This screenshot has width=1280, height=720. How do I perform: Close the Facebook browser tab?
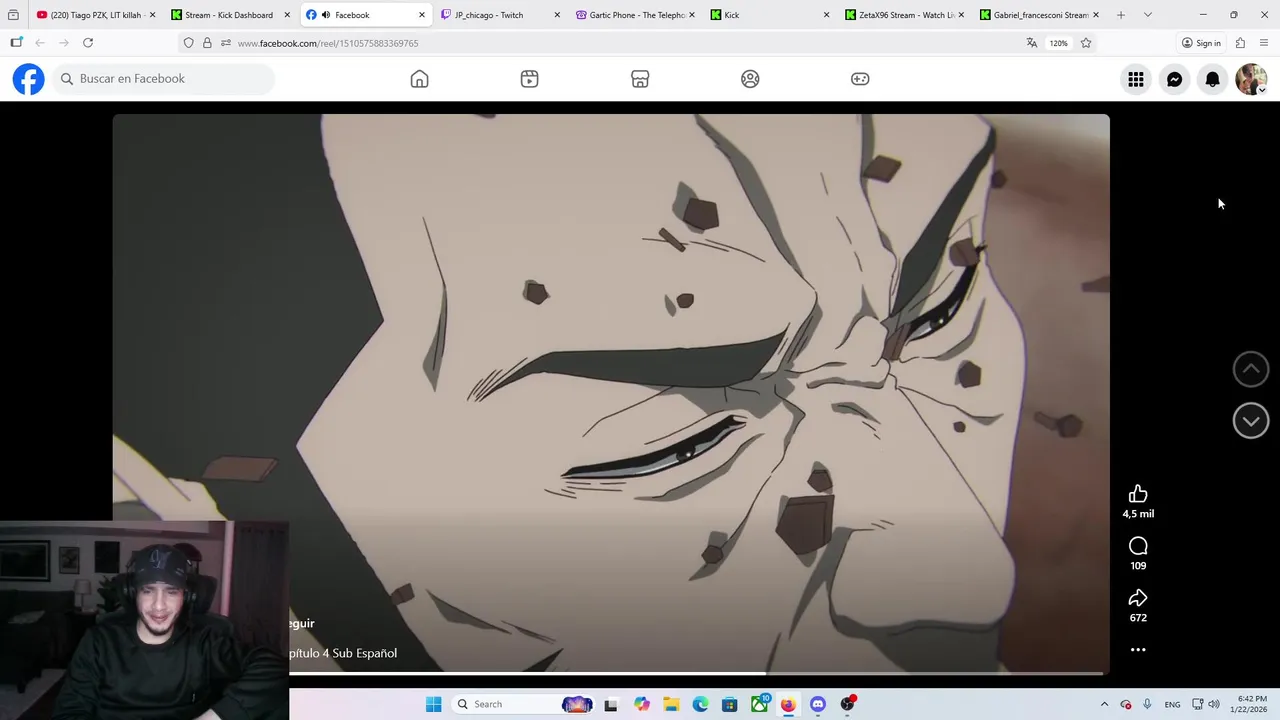pos(421,15)
